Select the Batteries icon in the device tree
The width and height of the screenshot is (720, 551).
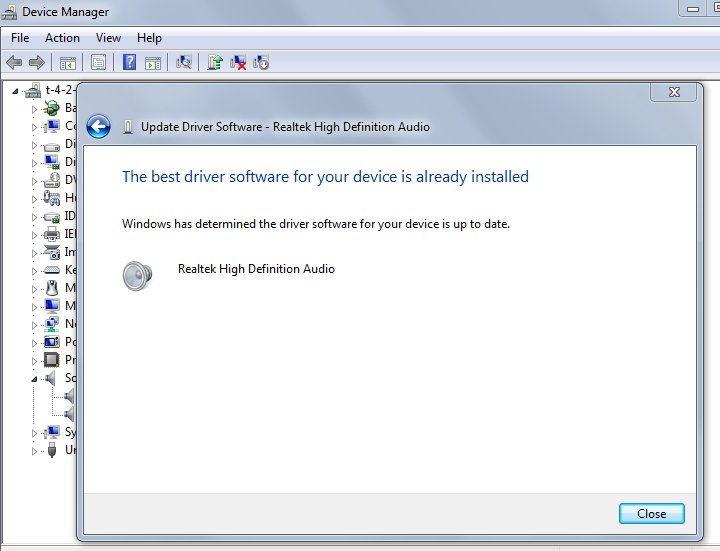(51, 108)
